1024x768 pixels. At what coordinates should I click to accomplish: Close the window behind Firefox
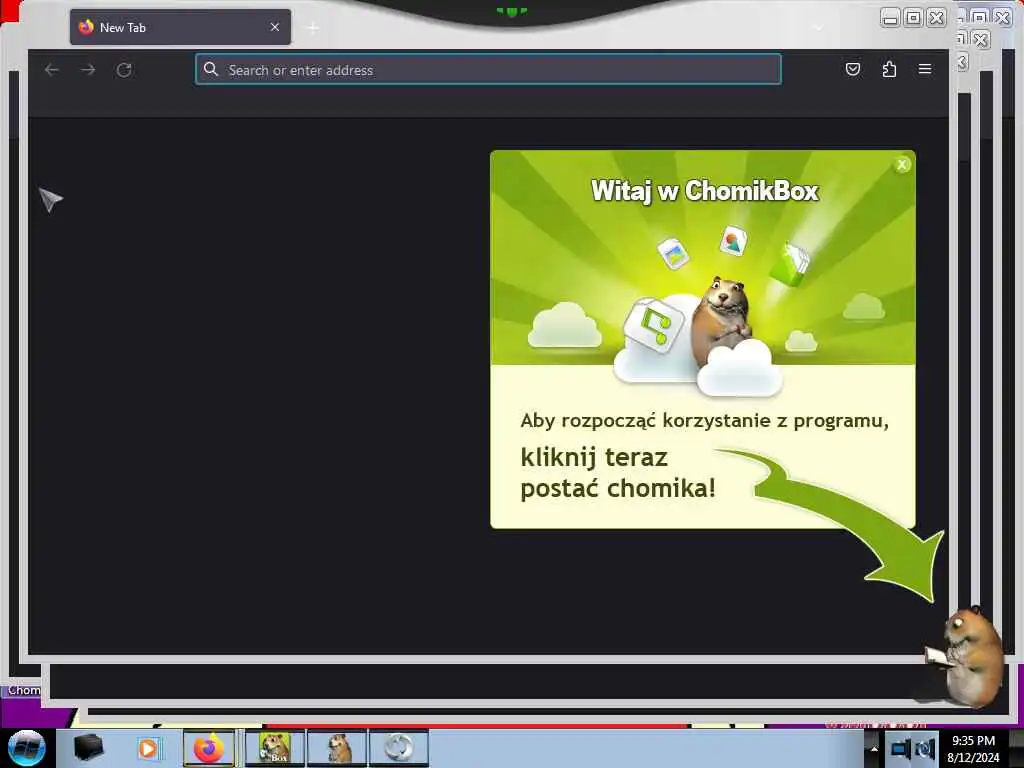[x=1002, y=17]
